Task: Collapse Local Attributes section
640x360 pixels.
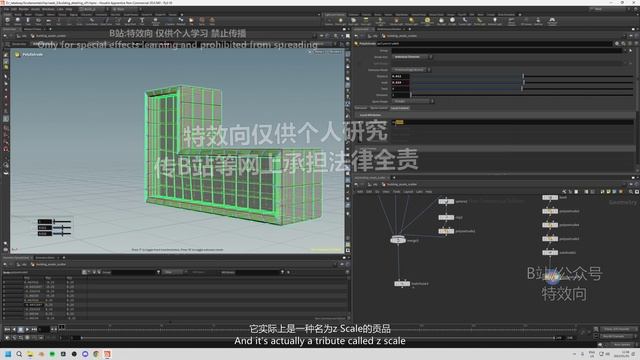Action: pos(370,115)
